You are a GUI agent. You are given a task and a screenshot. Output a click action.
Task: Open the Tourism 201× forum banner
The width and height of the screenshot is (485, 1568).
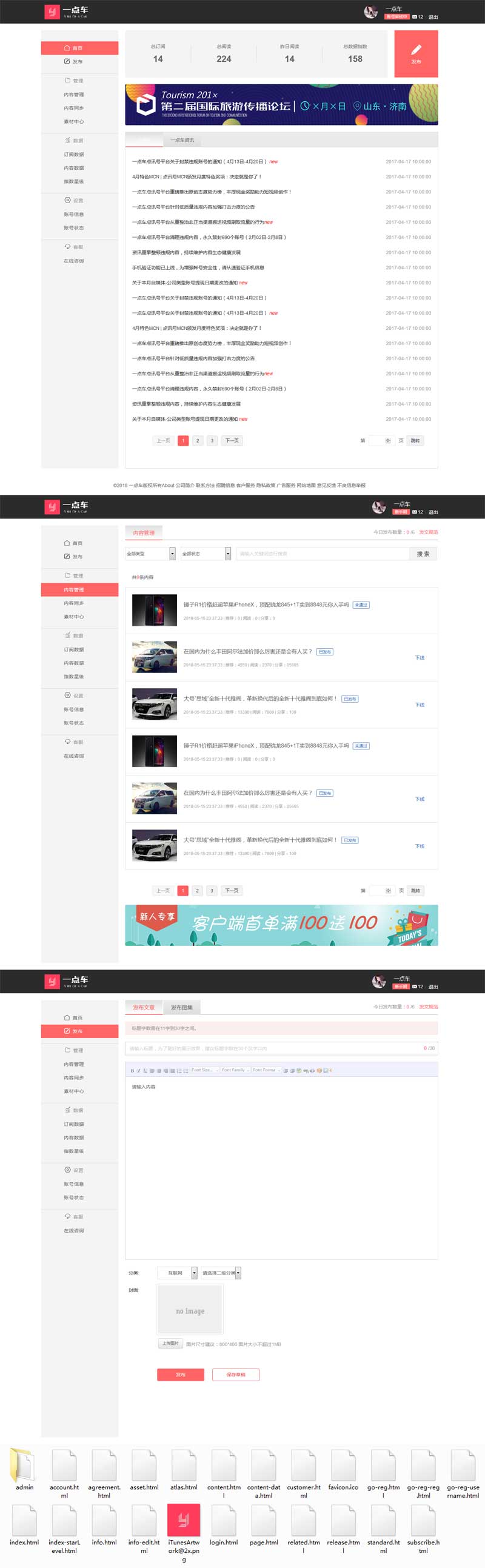[x=281, y=105]
